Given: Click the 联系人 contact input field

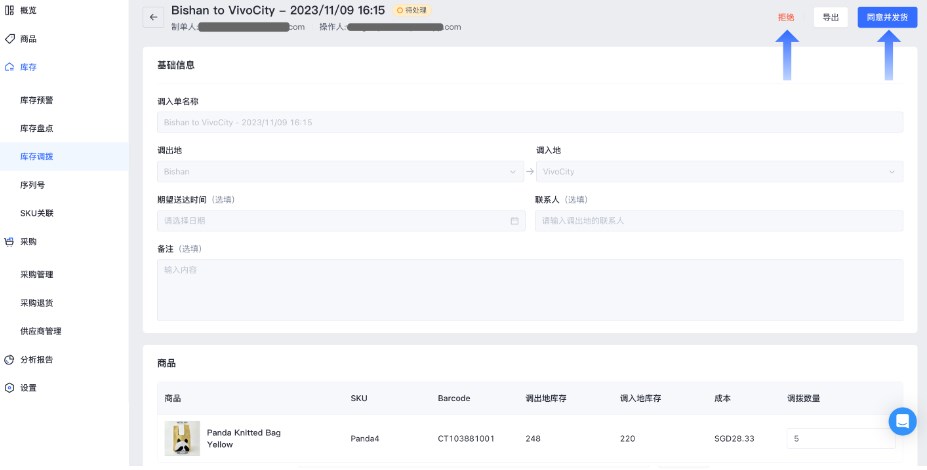Looking at the screenshot, I should tap(719, 221).
